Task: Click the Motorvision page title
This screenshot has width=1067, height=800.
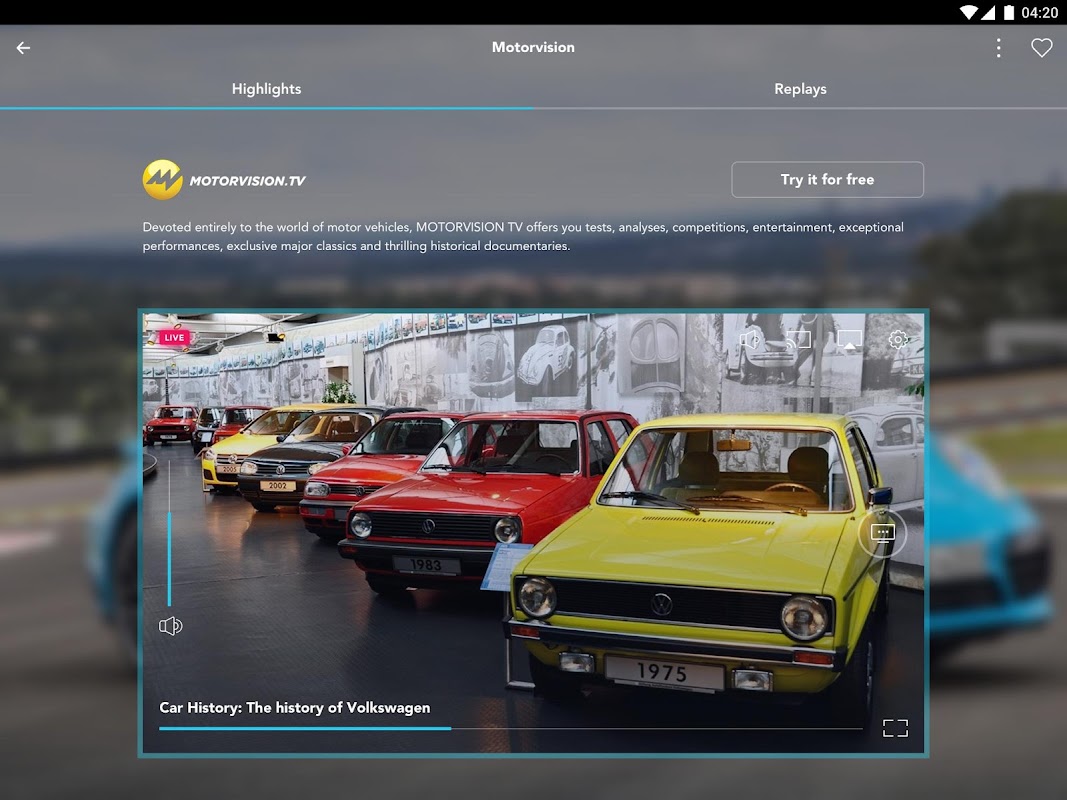Action: (534, 48)
